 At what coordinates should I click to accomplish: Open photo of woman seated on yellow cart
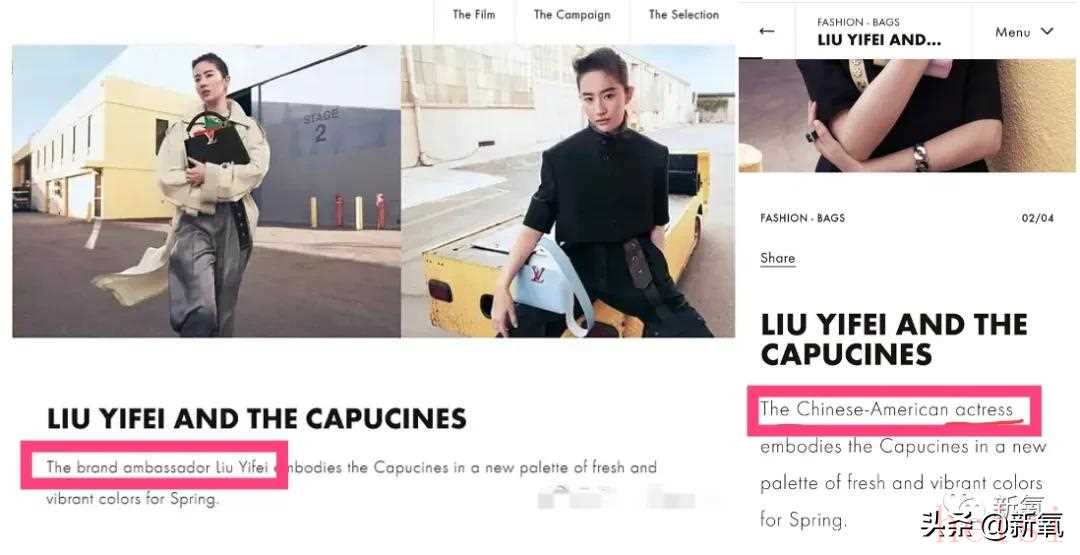tap(568, 191)
